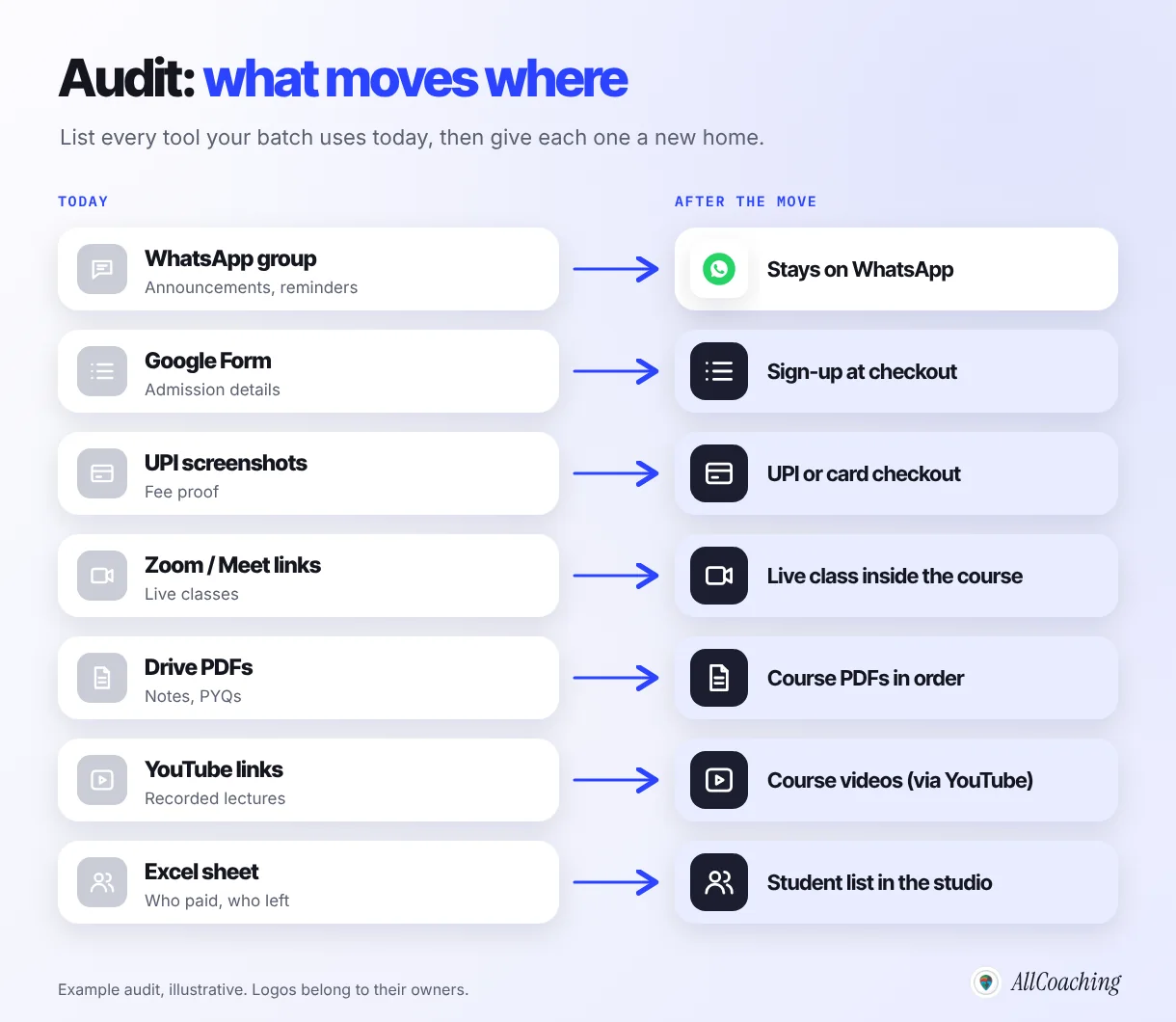Click the "List every tool your batch uses" subtitle
The height and width of the screenshot is (1022, 1176).
pos(412,138)
